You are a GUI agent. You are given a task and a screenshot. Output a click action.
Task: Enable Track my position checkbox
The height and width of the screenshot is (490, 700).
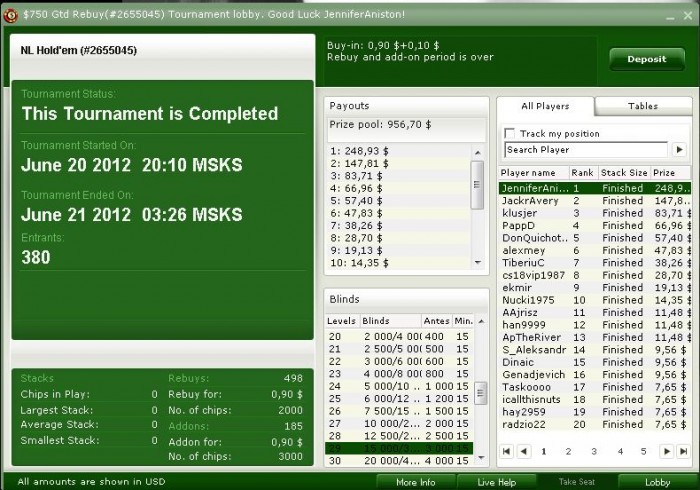(509, 133)
